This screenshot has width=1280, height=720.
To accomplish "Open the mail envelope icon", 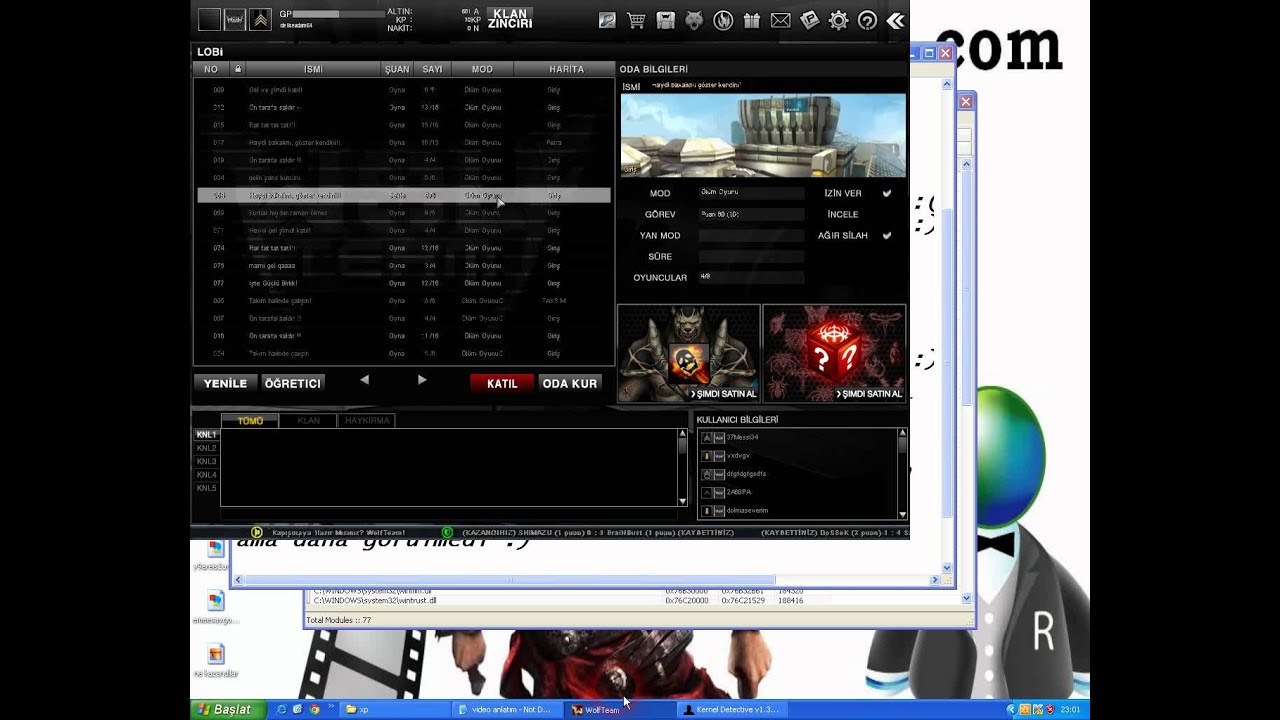I will pos(780,20).
